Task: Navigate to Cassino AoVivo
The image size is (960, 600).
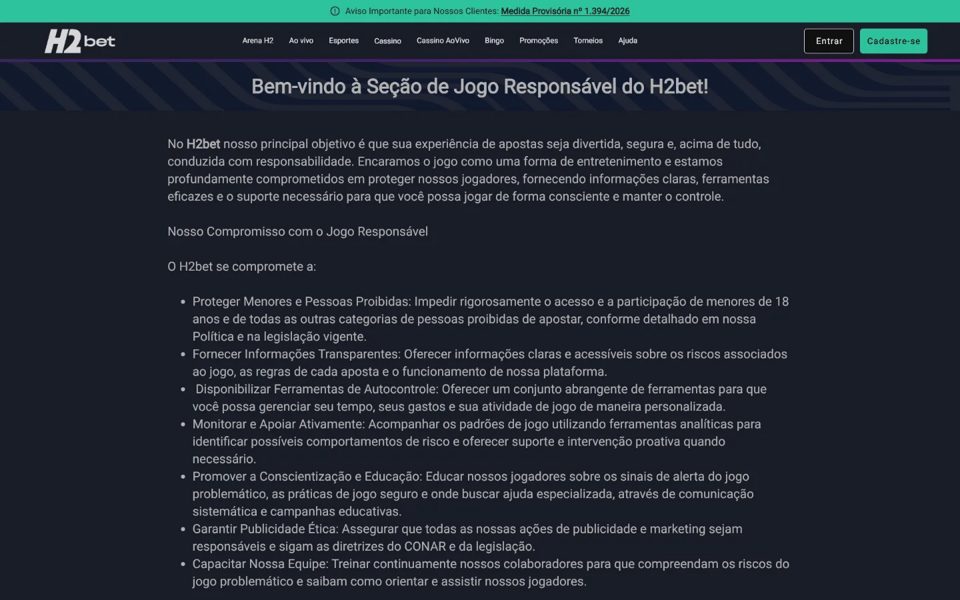Action: tap(443, 41)
